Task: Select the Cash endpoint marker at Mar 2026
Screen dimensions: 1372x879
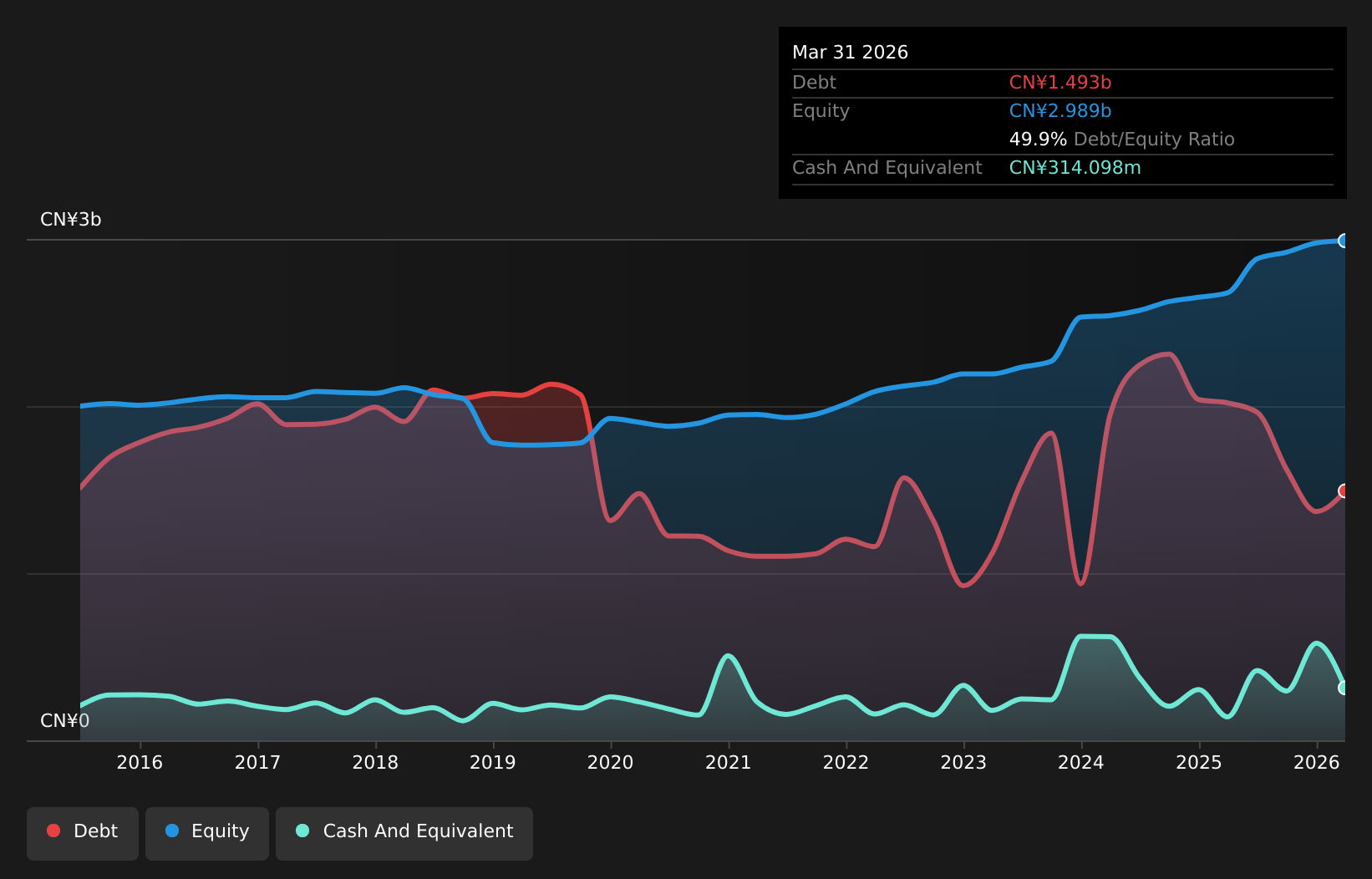Action: point(1344,688)
